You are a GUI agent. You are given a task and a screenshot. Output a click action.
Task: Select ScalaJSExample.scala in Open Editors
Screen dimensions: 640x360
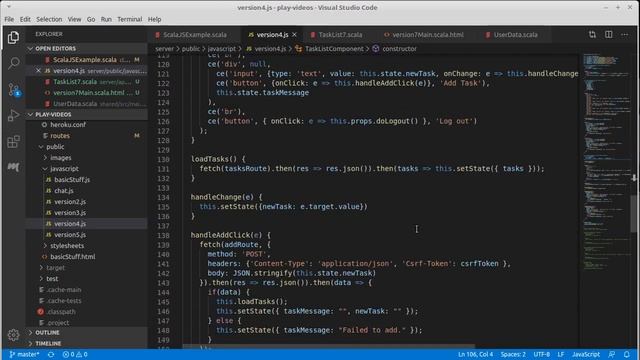[x=85, y=60]
